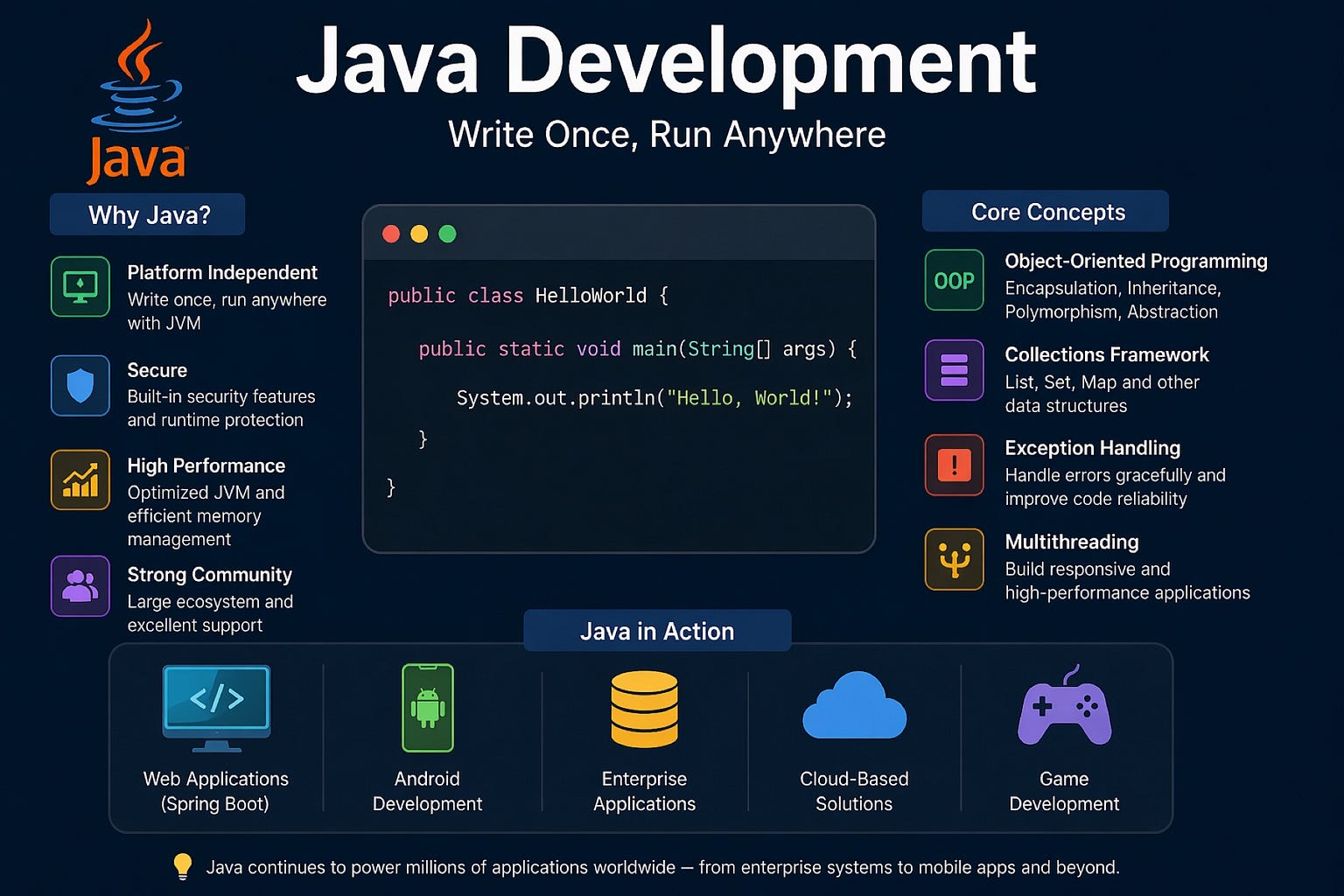Click the purple Collections Framework list icon
This screenshot has height=896, width=1344.
point(955,369)
